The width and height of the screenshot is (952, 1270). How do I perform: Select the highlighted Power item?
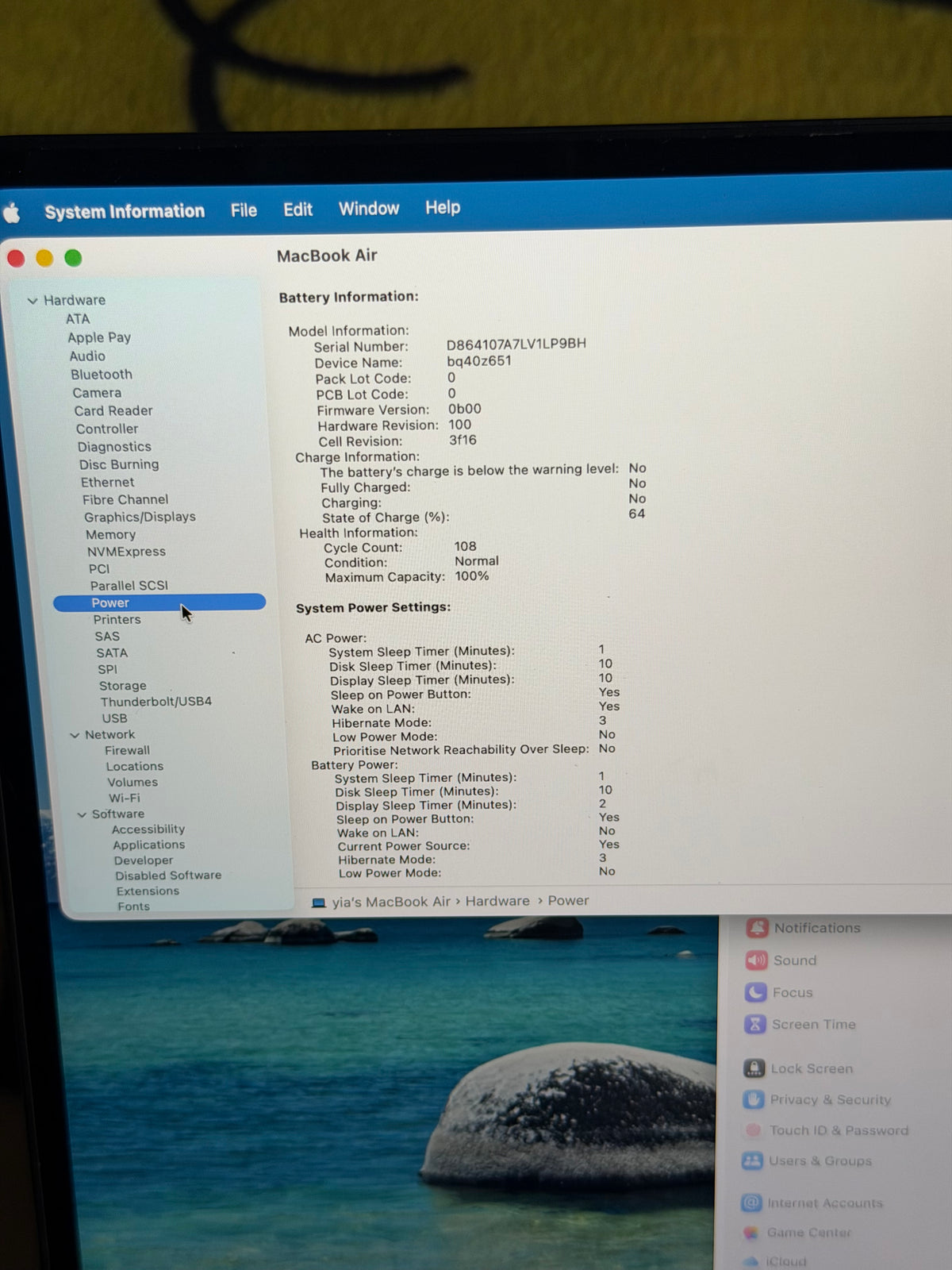159,603
